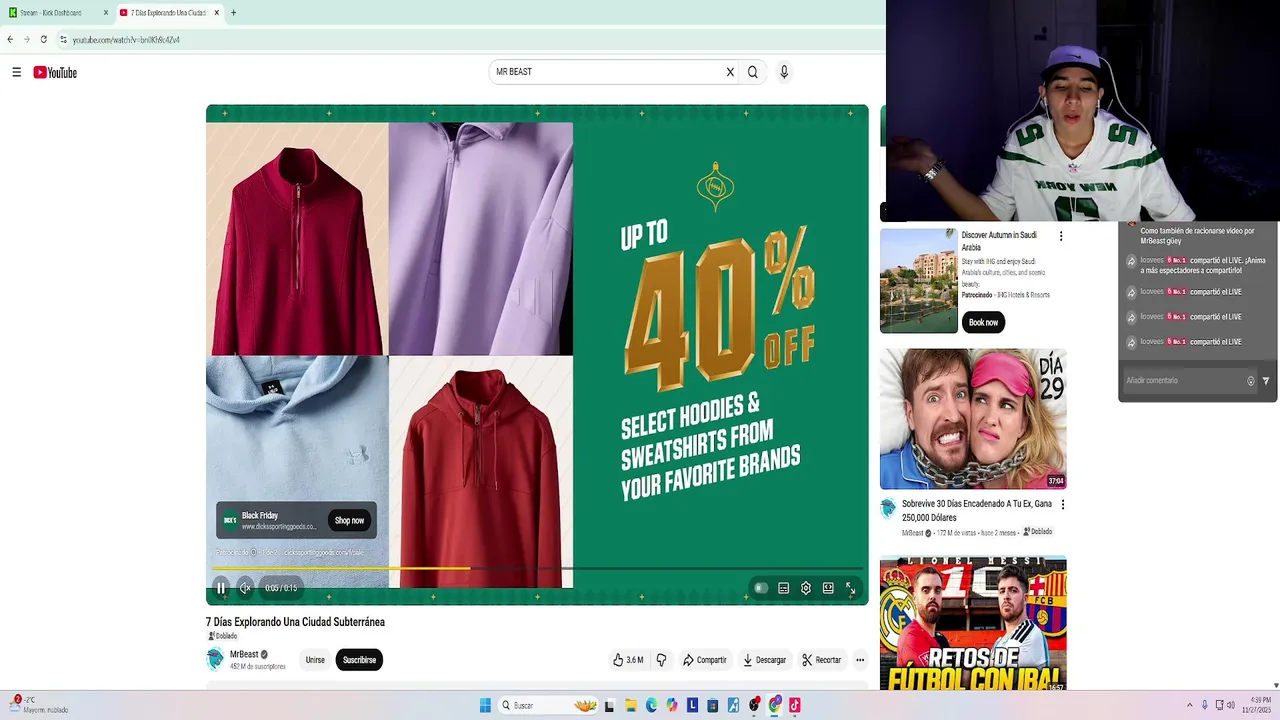Open options for Discover Autumn in Saudi Arabia ad
This screenshot has width=1280, height=720.
tap(1061, 236)
